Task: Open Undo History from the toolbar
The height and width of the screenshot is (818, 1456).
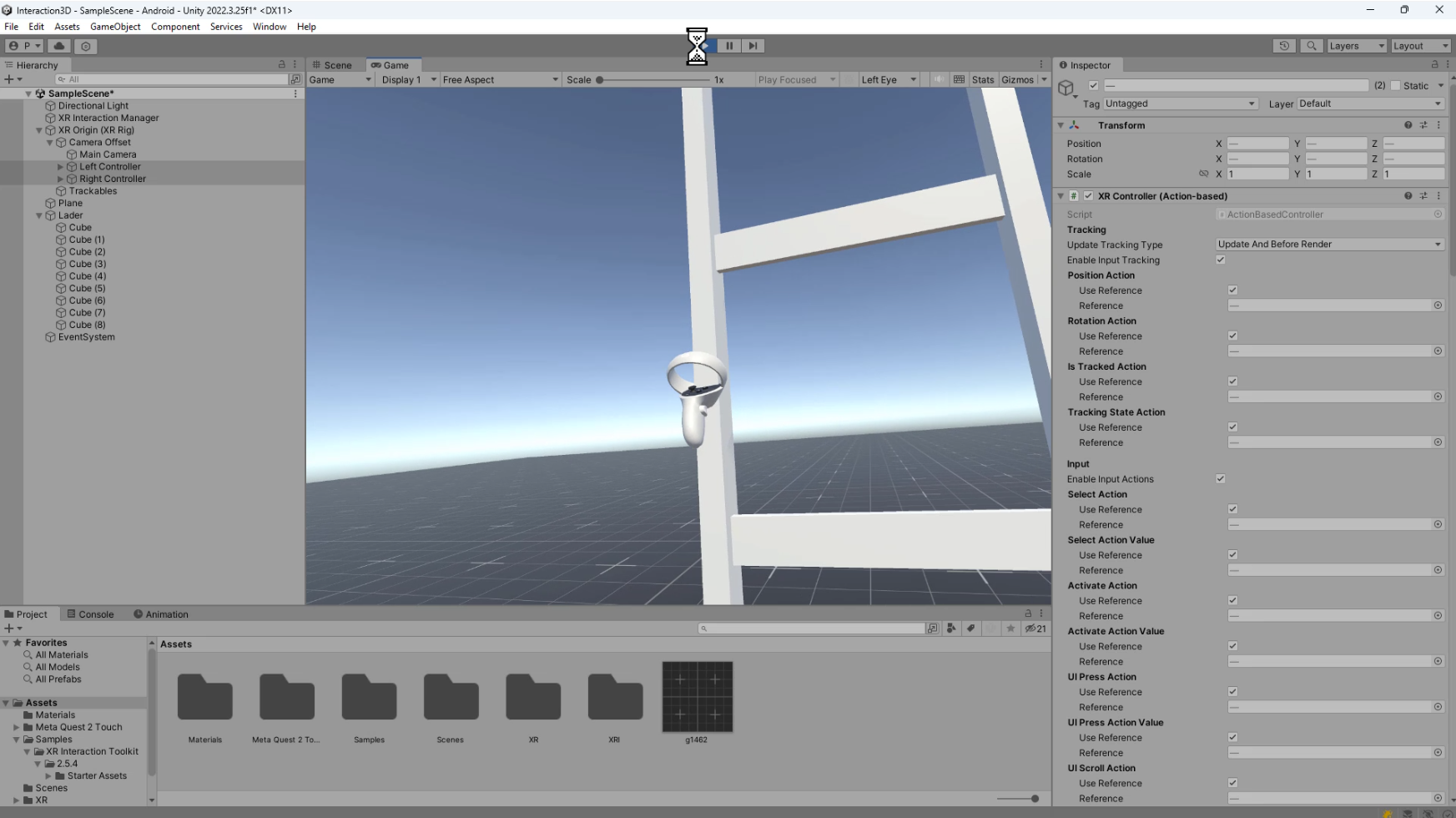Action: pos(1284,46)
